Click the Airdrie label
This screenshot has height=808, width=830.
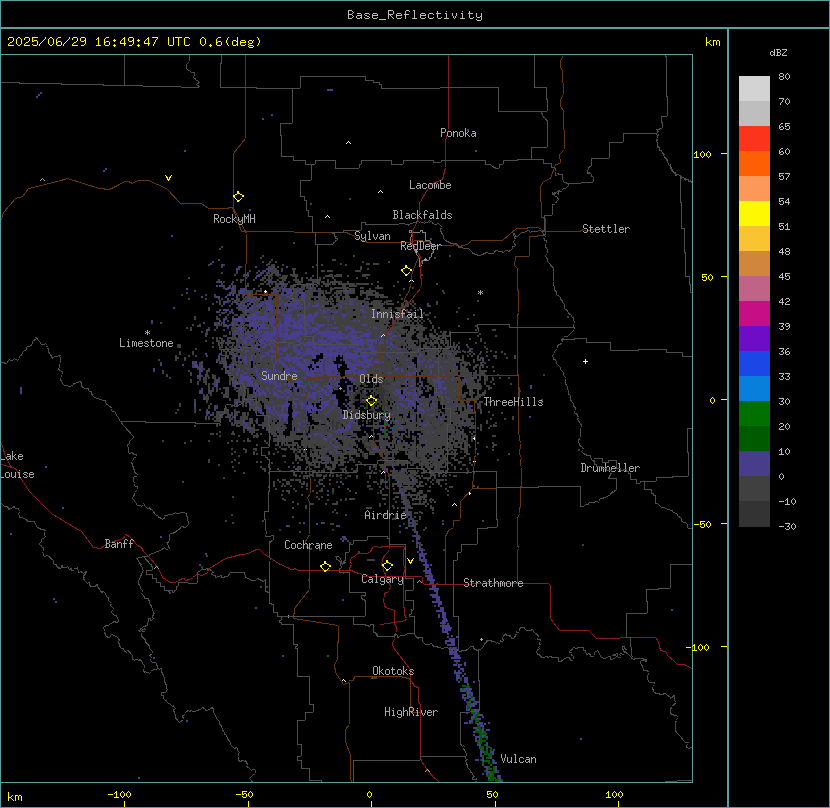(385, 515)
